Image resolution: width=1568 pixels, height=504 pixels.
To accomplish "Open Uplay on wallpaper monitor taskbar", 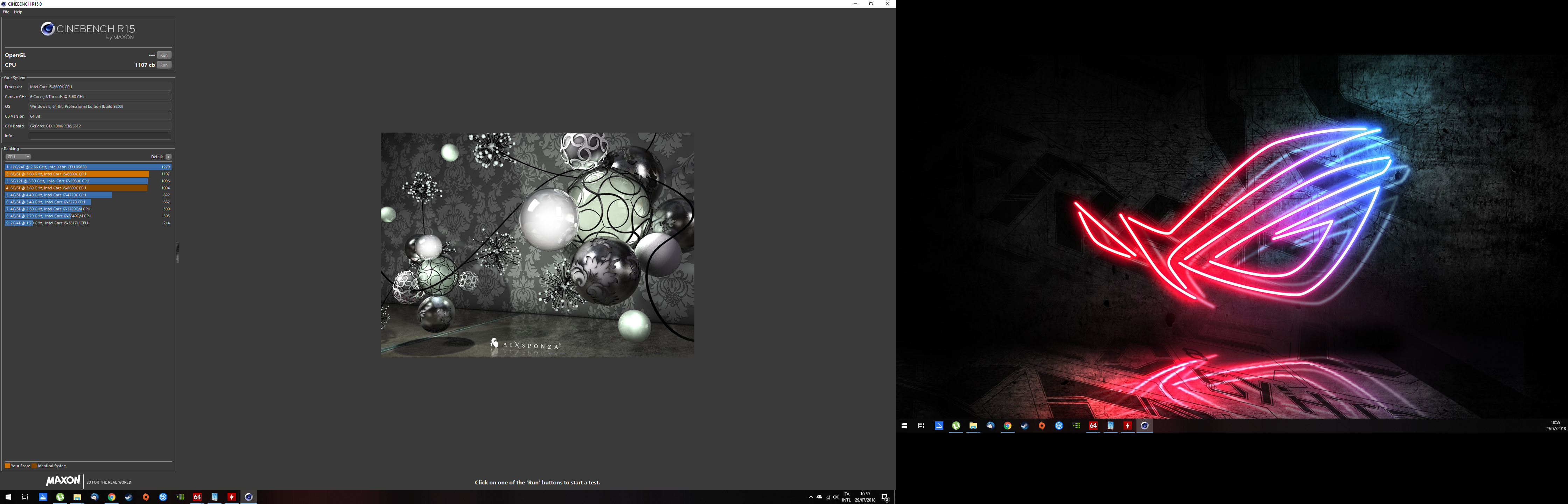I will 1059,426.
